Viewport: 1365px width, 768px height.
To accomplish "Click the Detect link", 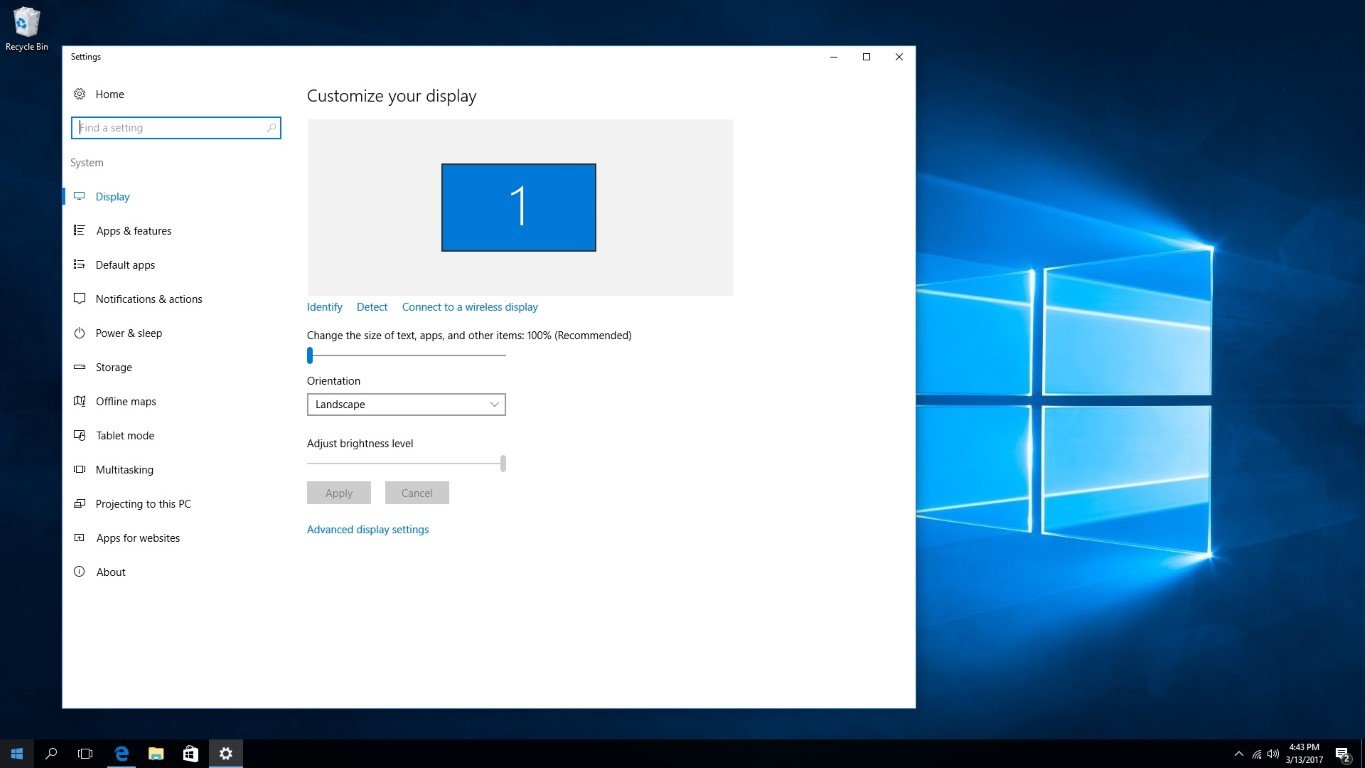I will point(372,307).
